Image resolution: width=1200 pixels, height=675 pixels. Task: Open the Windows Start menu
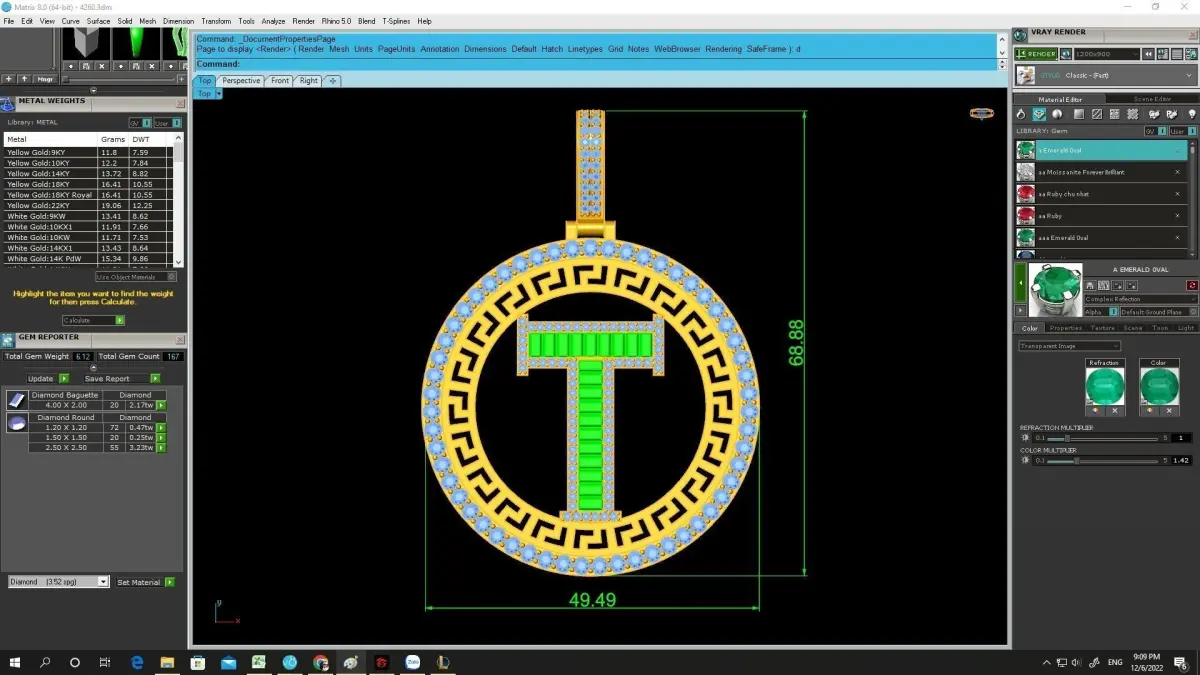tap(15, 662)
